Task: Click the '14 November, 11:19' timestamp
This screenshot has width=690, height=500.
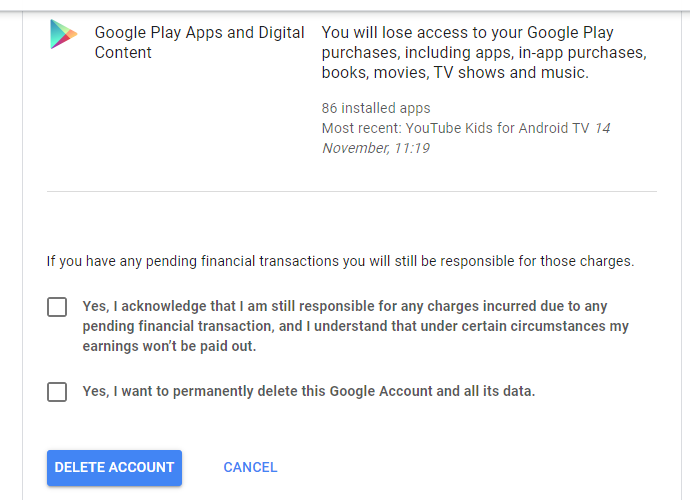Action: (x=466, y=138)
